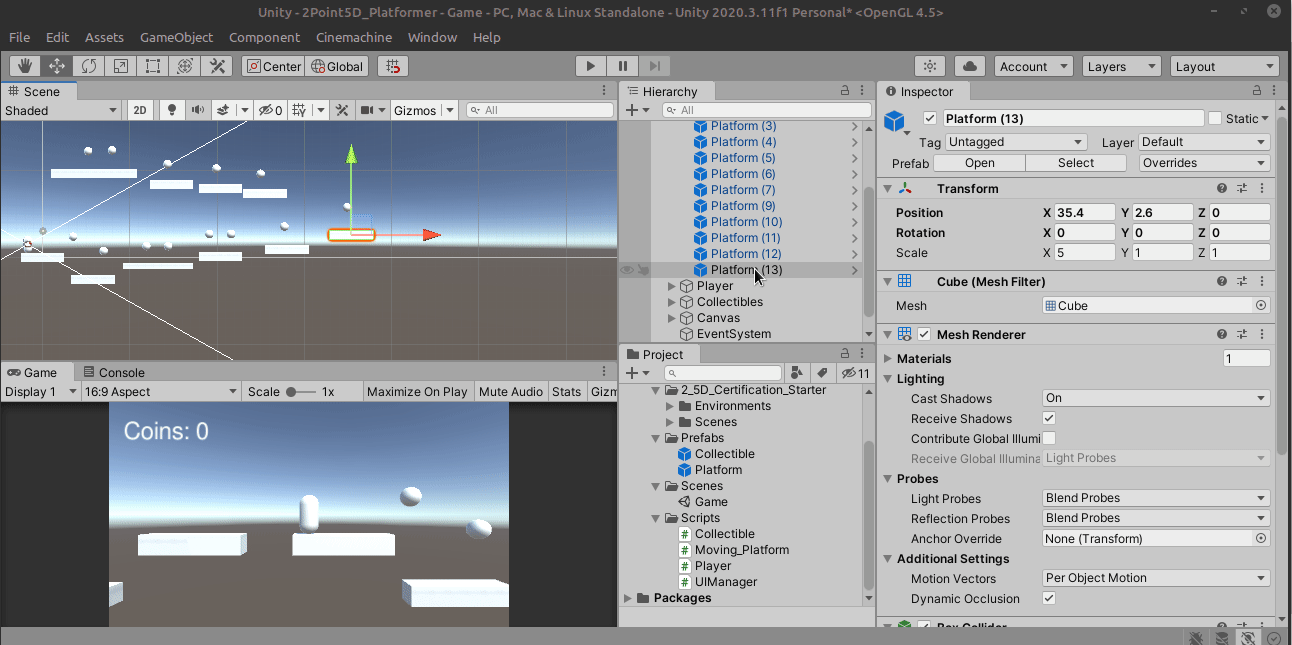Click the prefab Open button
The width and height of the screenshot is (1292, 645).
click(980, 163)
